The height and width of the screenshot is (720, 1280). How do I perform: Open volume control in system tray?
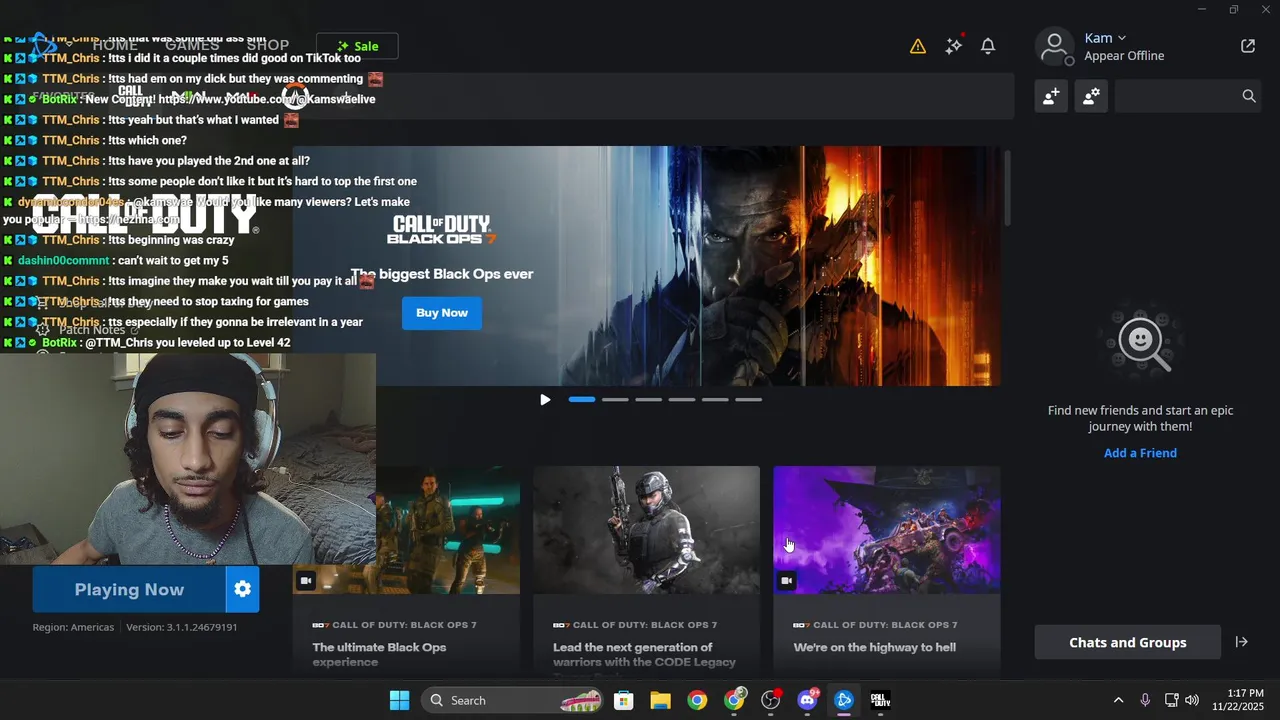(1191, 700)
